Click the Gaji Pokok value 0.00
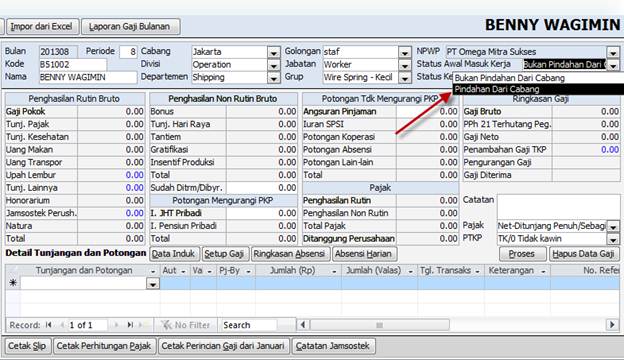Screen dimensions: 624x360 click(111, 111)
